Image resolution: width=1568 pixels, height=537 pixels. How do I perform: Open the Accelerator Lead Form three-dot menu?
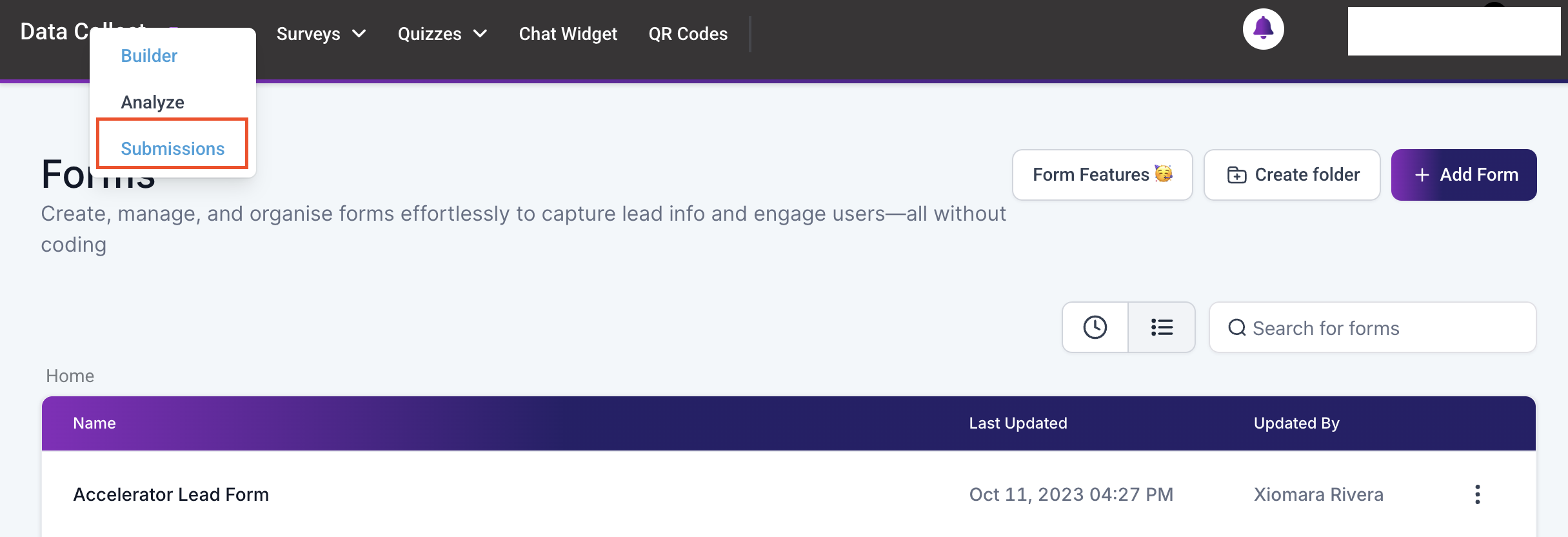(1477, 494)
